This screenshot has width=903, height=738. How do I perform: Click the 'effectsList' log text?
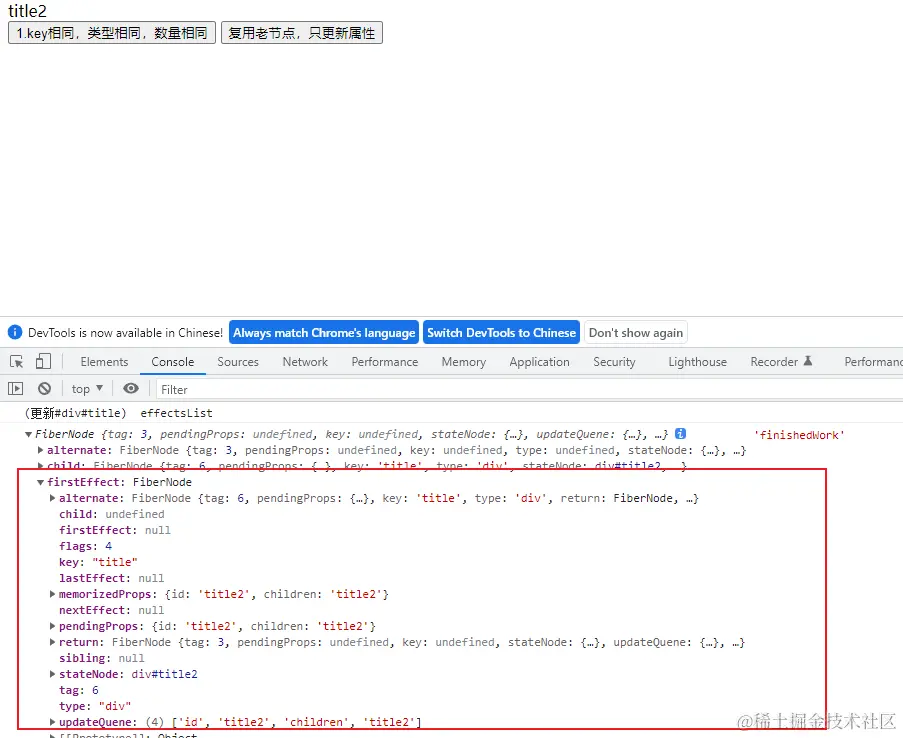(x=176, y=413)
